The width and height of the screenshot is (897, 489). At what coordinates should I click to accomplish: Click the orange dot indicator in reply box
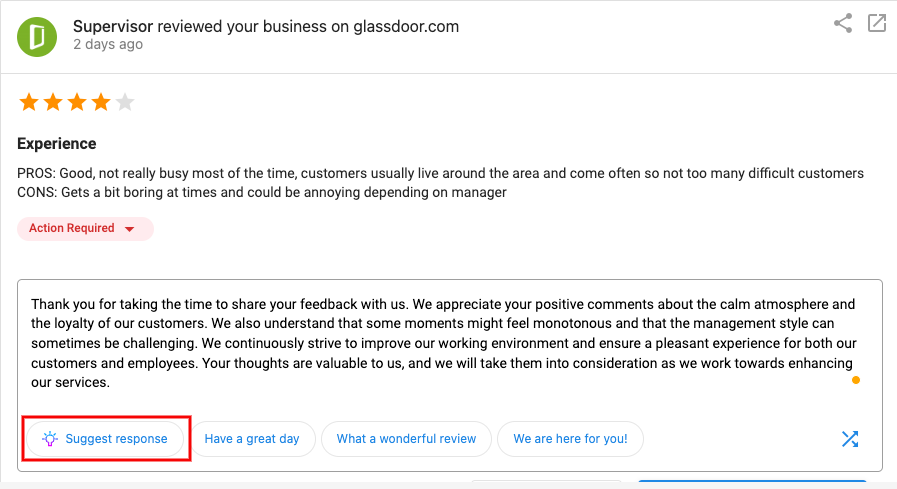click(856, 380)
